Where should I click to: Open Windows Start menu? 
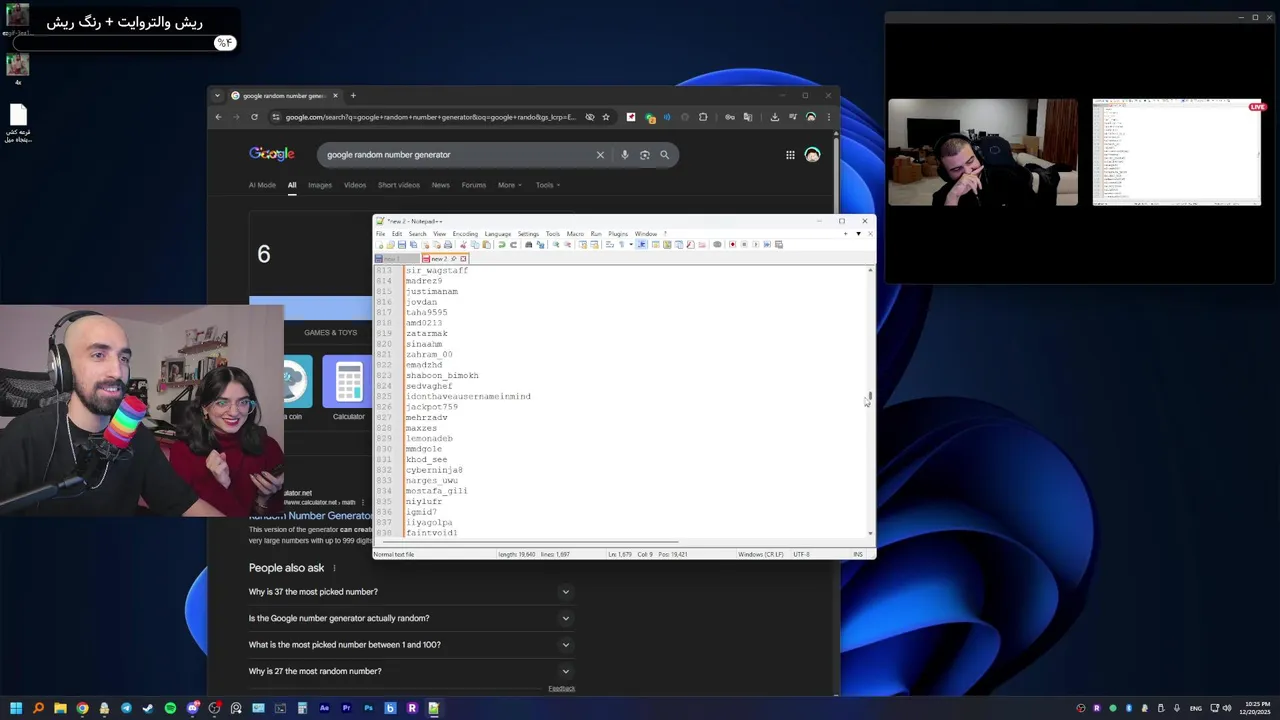pyautogui.click(x=16, y=708)
